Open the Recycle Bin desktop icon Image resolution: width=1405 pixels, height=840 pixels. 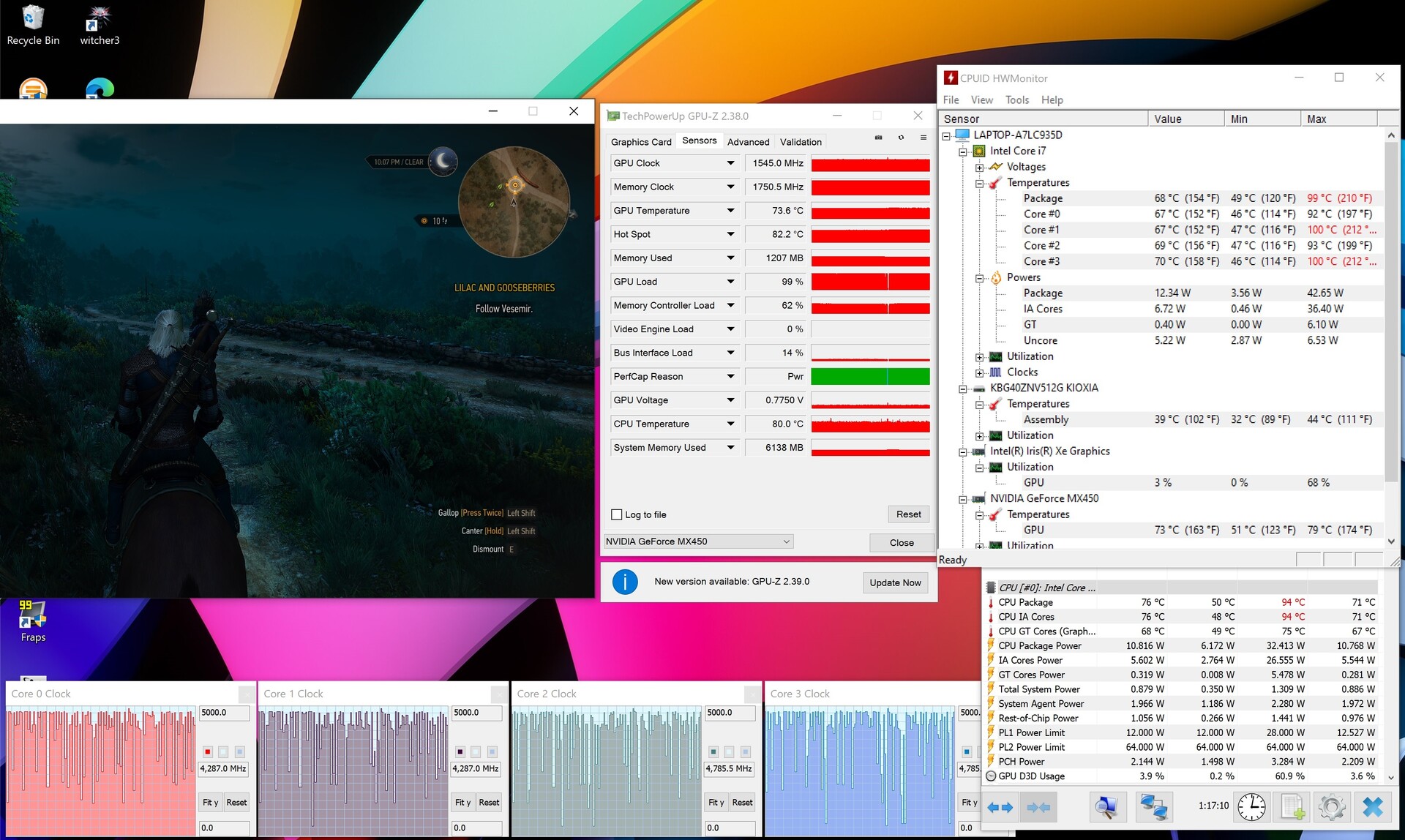pos(33,25)
